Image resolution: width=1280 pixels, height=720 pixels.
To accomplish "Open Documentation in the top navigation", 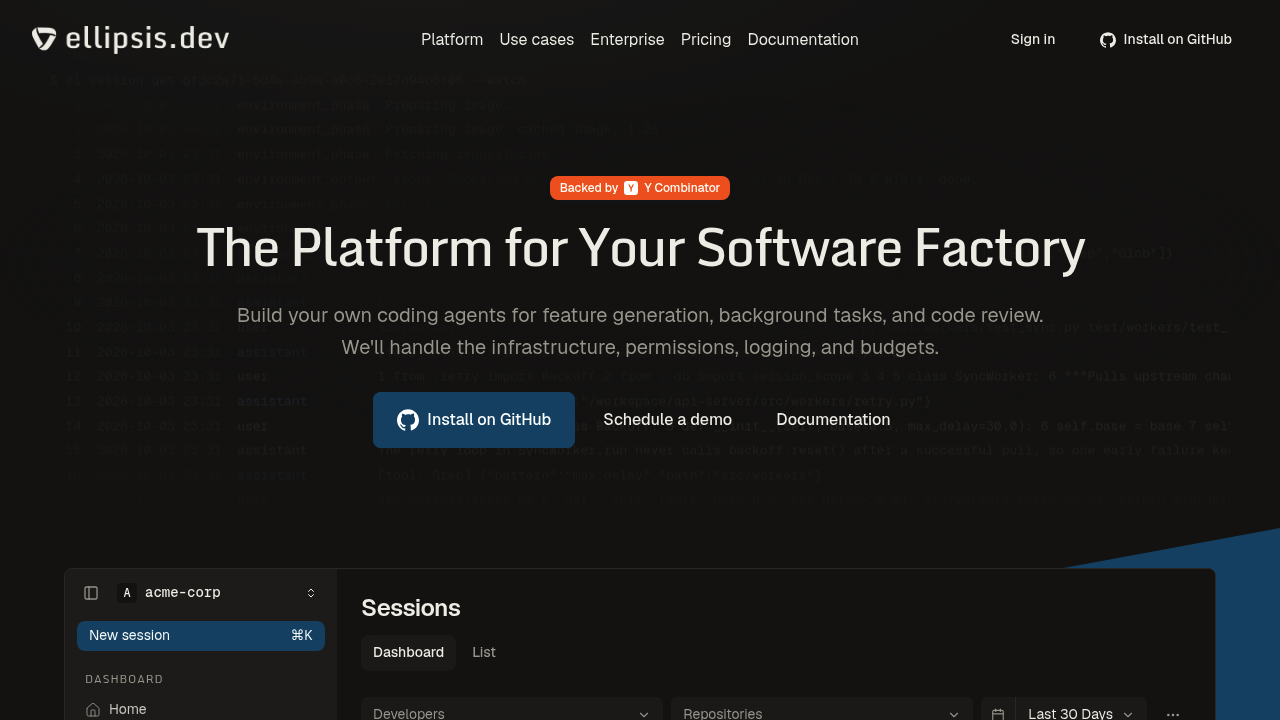I will (803, 39).
